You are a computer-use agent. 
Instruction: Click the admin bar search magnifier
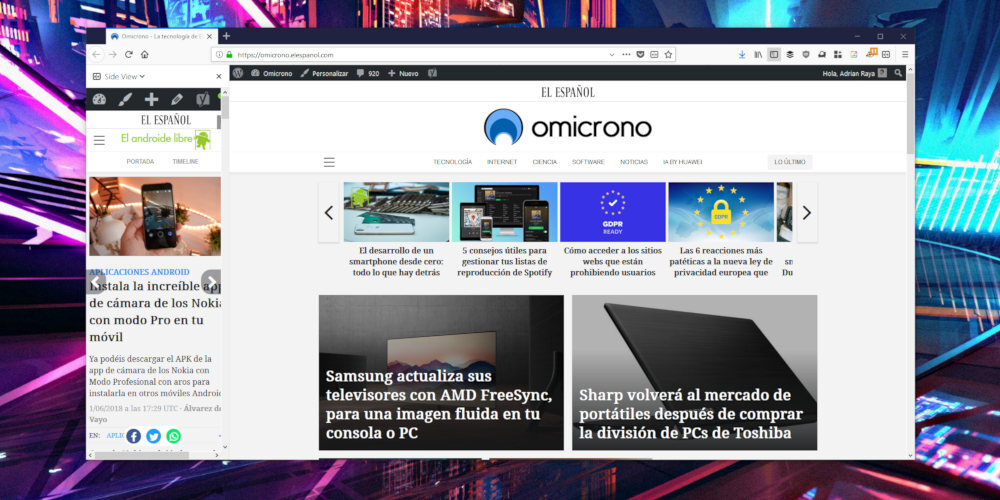click(898, 73)
